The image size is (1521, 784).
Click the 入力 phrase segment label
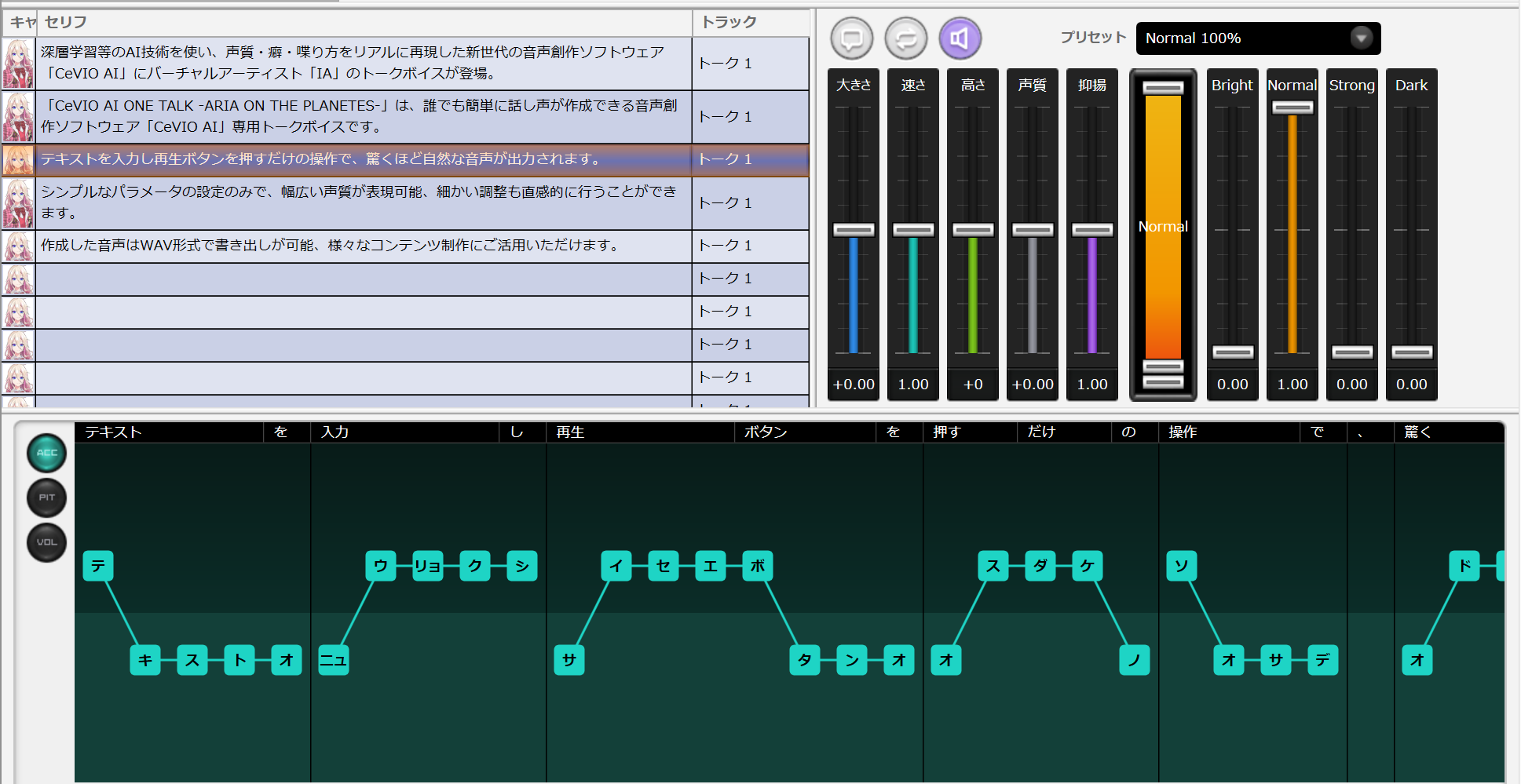point(405,432)
